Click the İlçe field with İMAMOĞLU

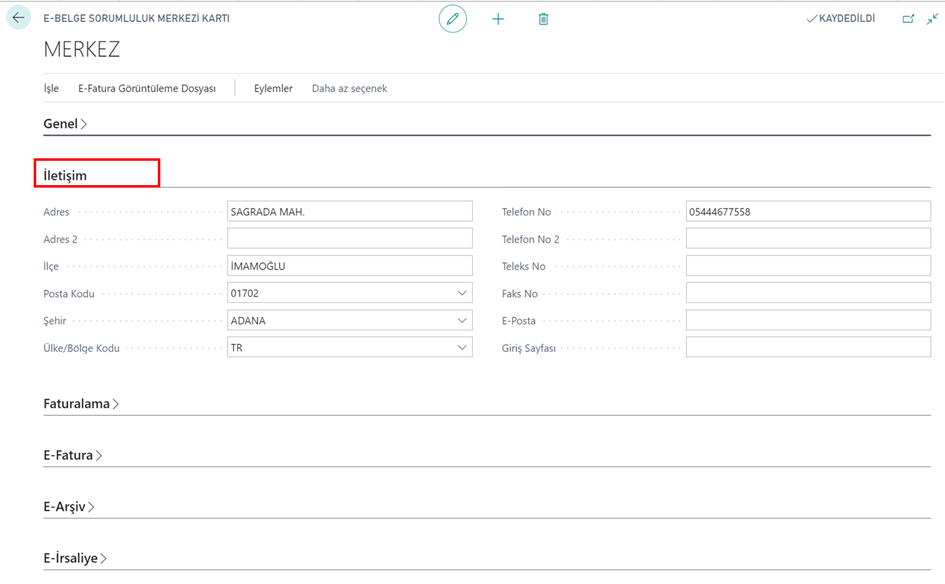(350, 266)
